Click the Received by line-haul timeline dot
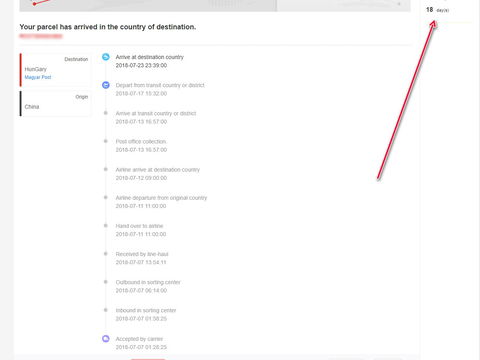 (x=106, y=254)
